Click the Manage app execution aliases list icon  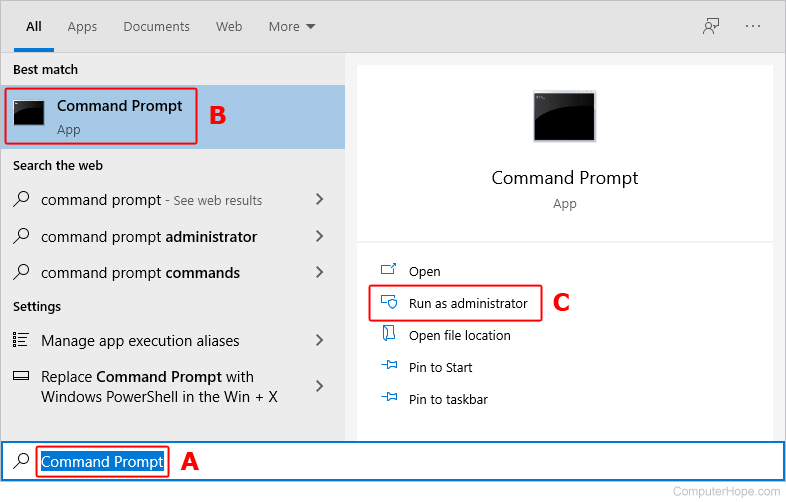pos(21,340)
